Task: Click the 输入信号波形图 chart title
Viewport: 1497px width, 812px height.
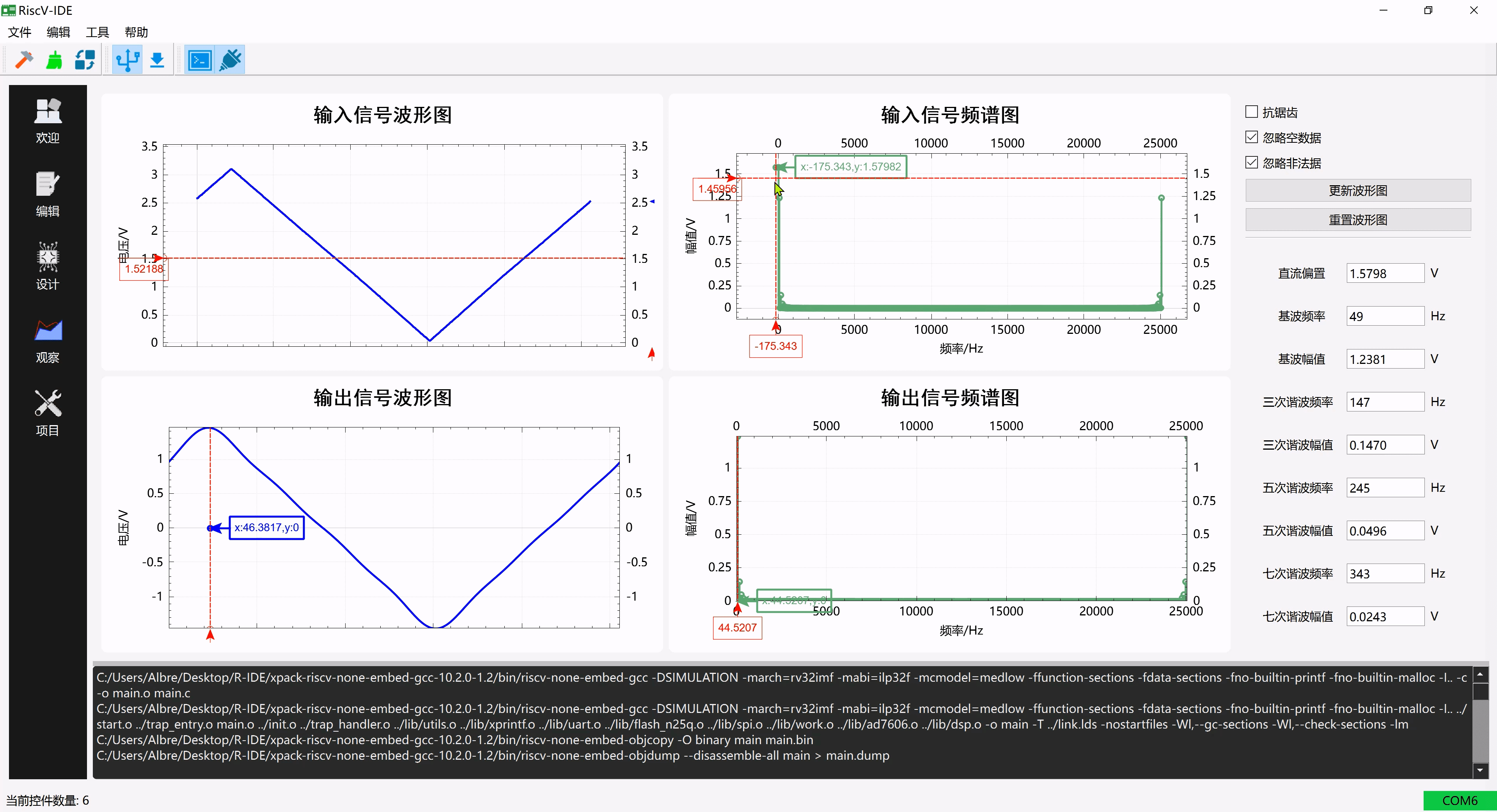Action: pyautogui.click(x=382, y=115)
